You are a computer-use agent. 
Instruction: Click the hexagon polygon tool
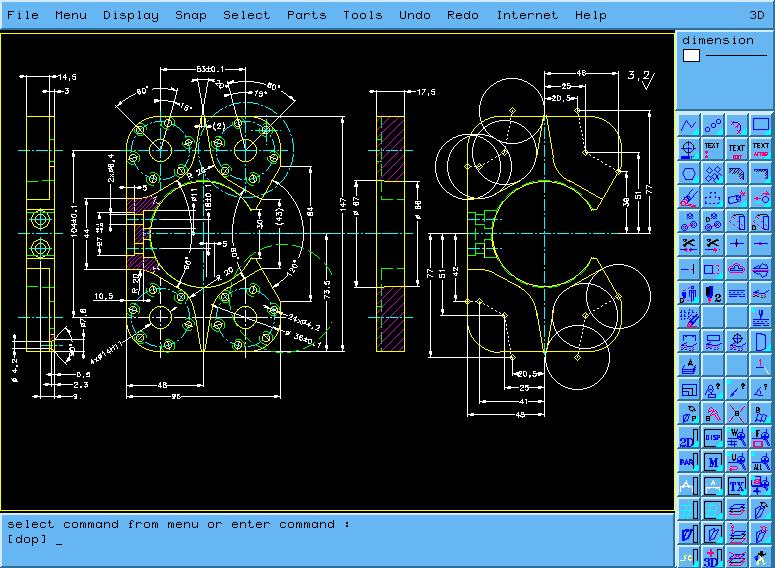coord(688,174)
